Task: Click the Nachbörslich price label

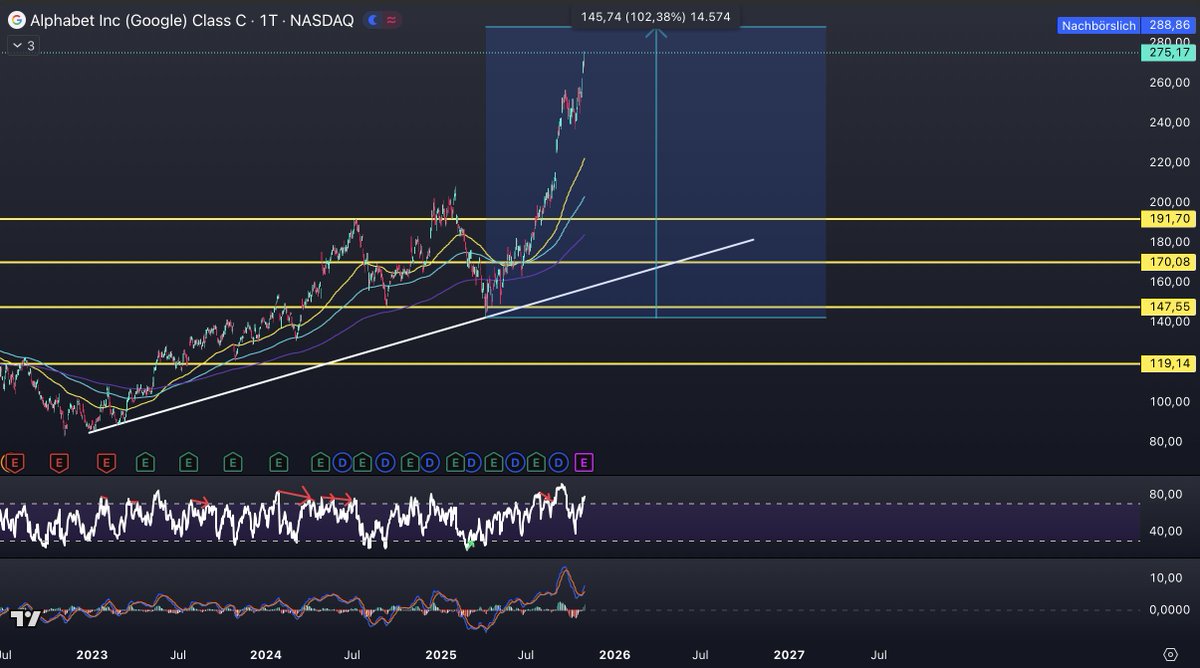Action: point(1098,25)
